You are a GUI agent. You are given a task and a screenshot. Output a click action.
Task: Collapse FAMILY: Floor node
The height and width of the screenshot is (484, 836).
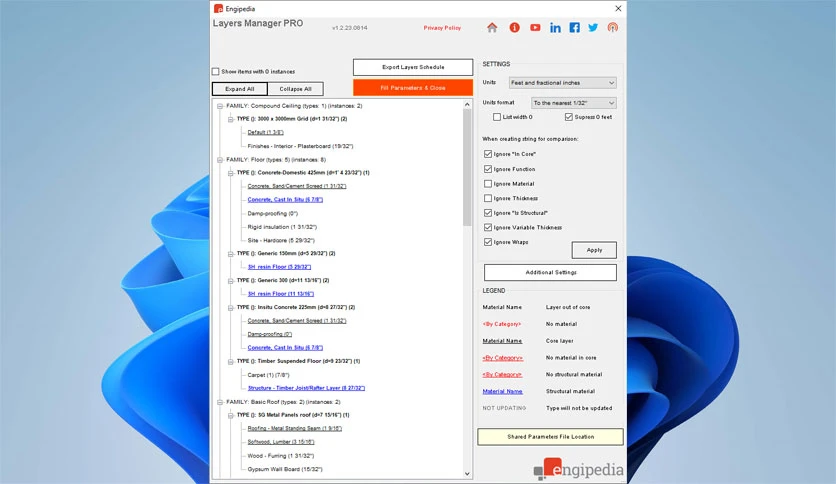click(x=220, y=160)
